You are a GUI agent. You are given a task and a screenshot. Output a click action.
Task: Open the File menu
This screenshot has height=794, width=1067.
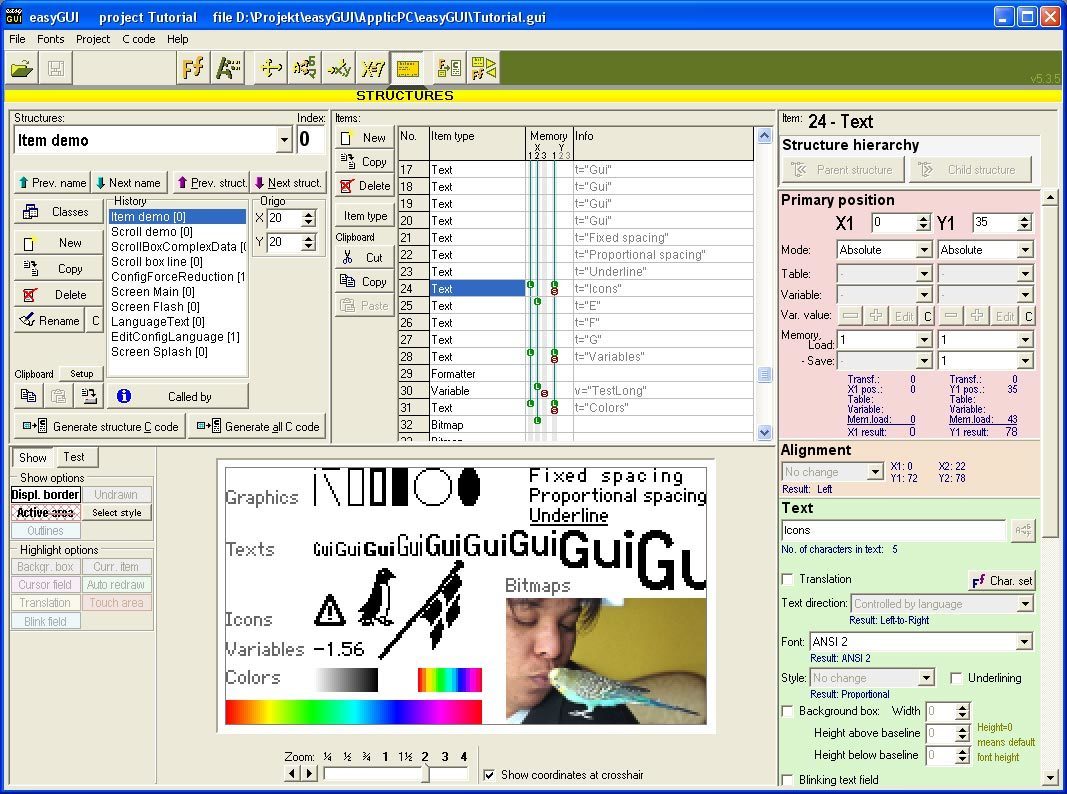click(x=17, y=39)
